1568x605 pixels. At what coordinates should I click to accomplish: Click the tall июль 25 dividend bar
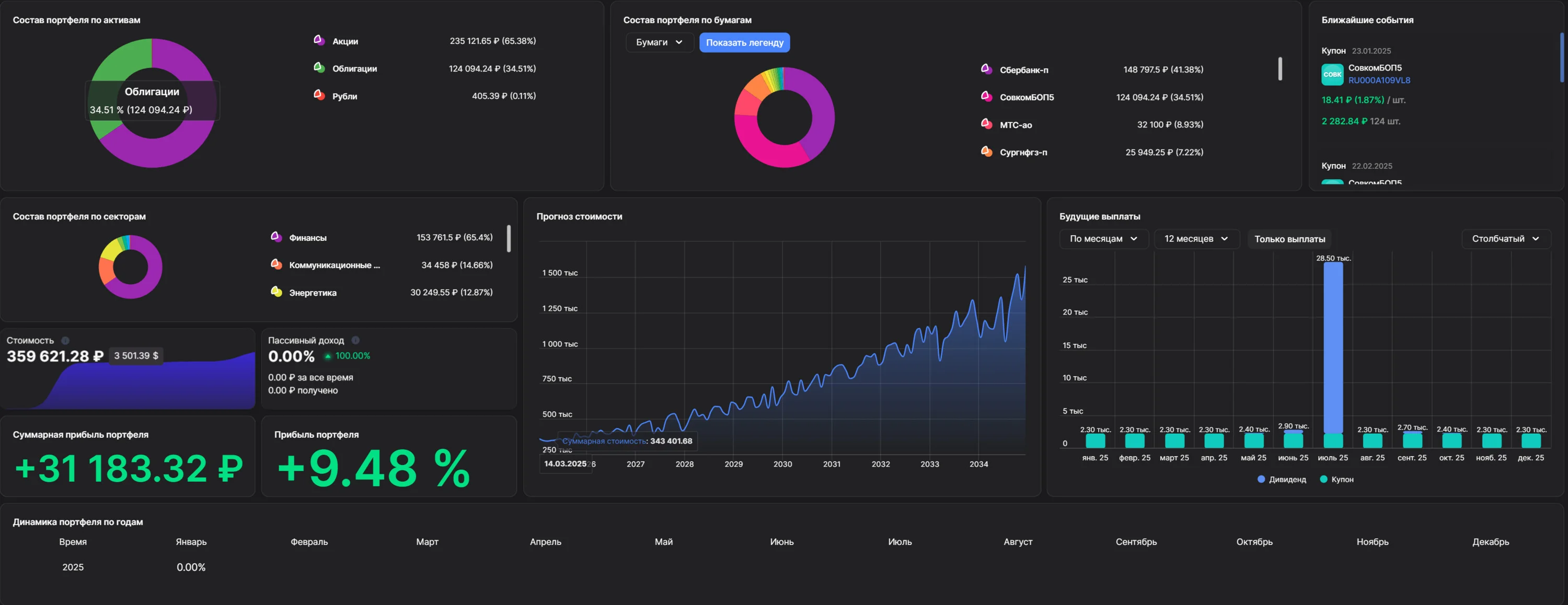1333,347
